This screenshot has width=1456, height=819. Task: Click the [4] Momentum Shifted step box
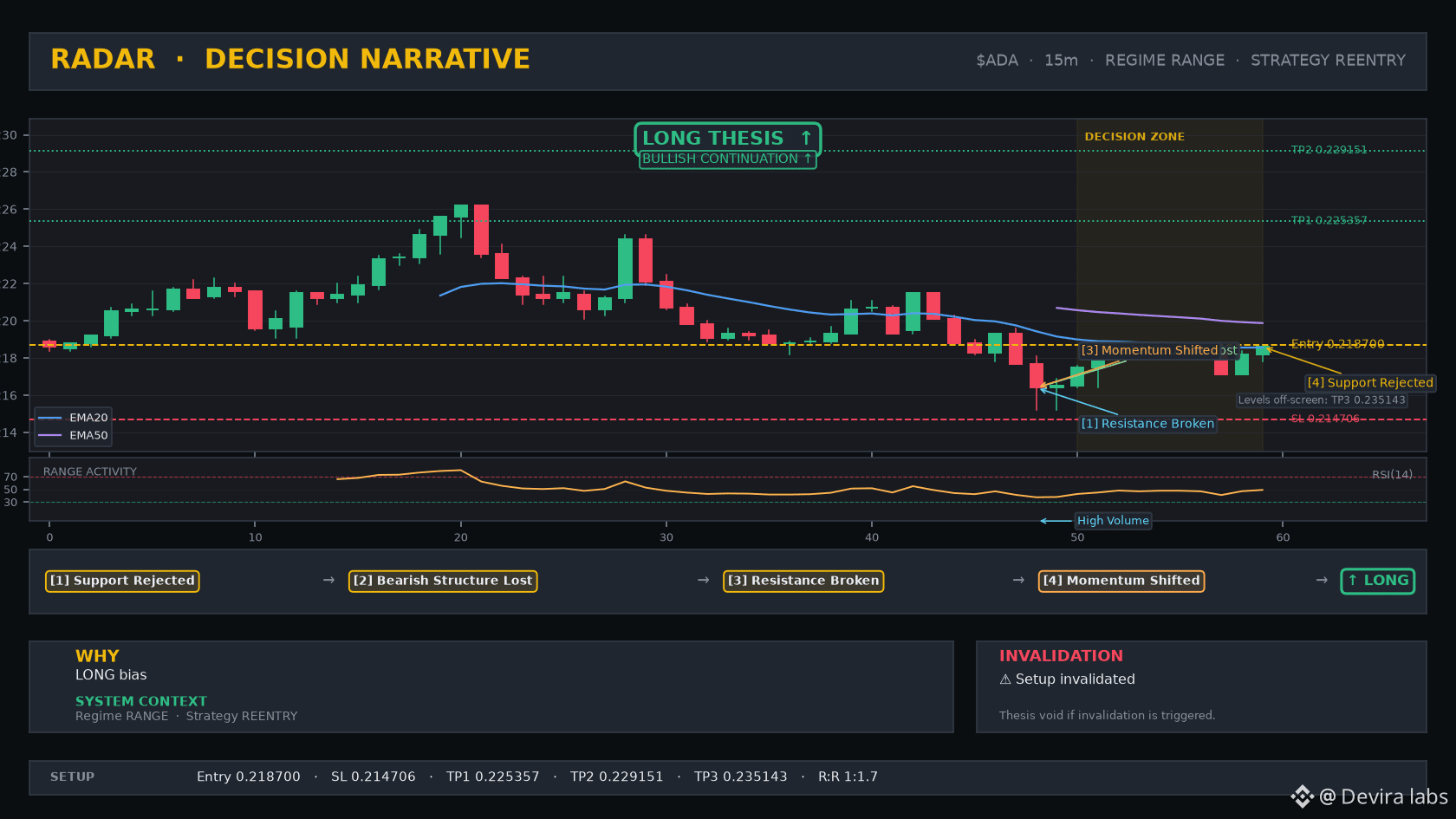tap(1121, 581)
